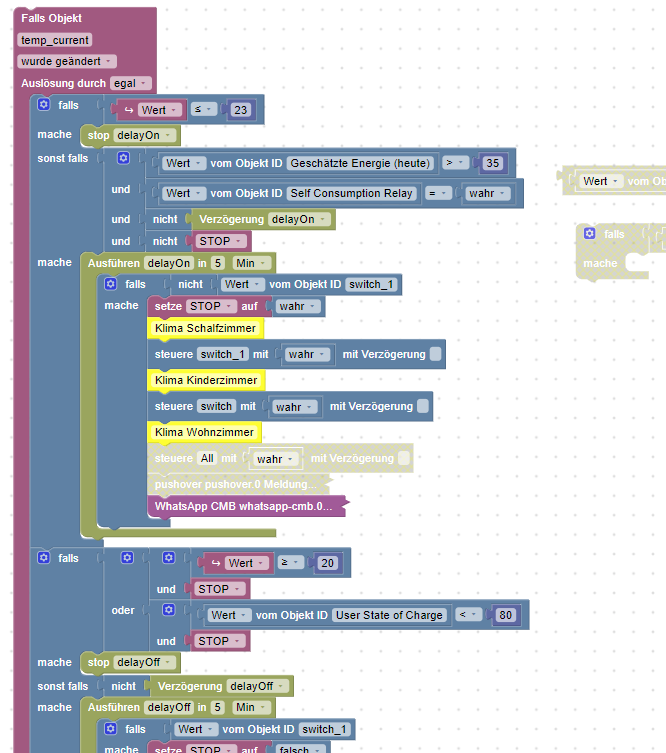Open the Min unit dropdown of Ausführen delayOn

pyautogui.click(x=252, y=263)
